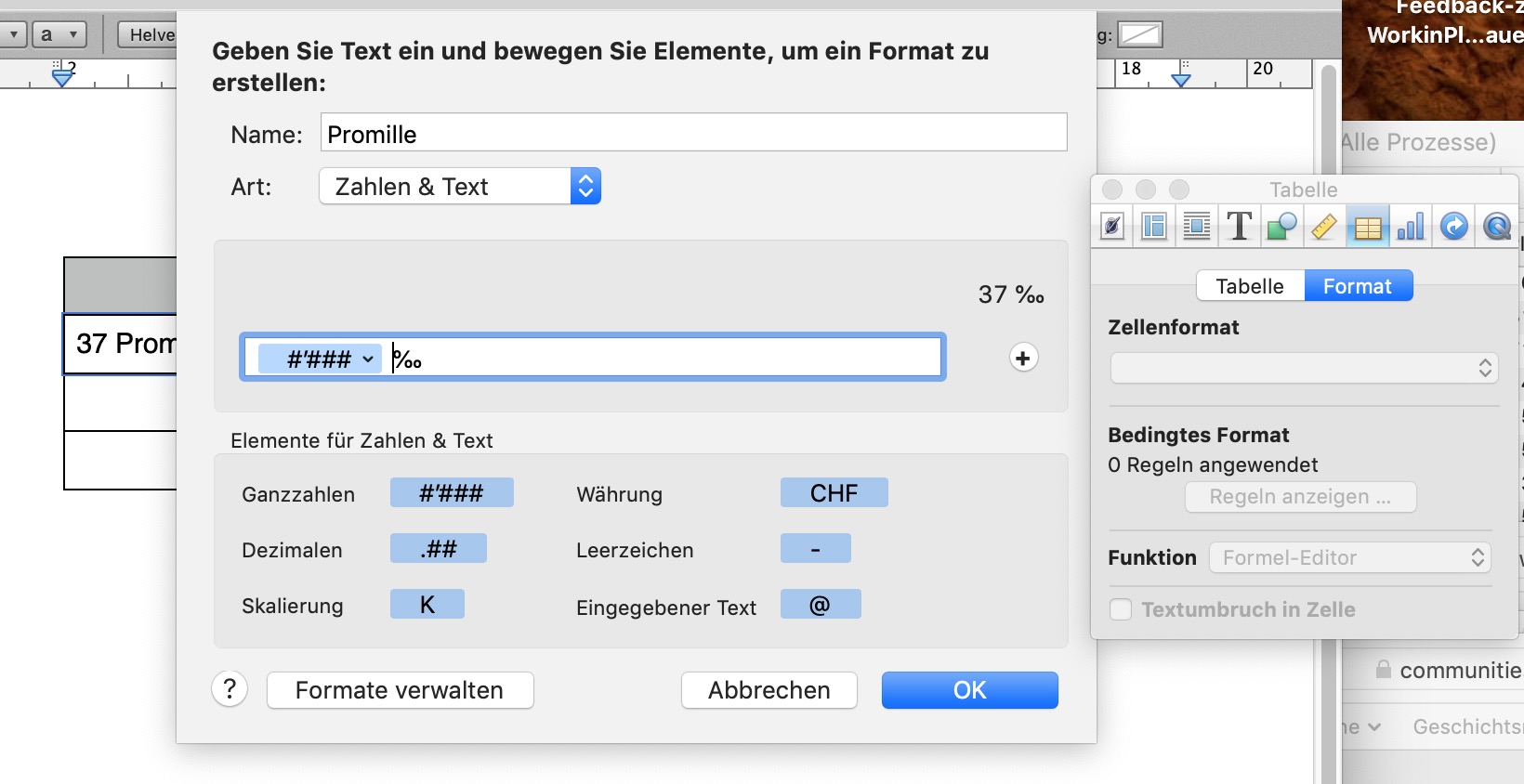Open the QuickTime inspector icon

1496,226
